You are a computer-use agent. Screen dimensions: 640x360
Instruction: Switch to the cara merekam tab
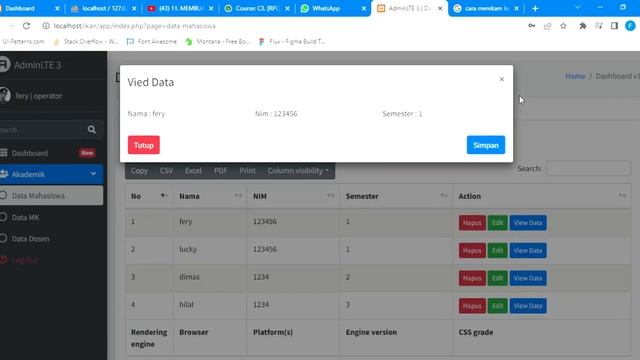[x=487, y=8]
